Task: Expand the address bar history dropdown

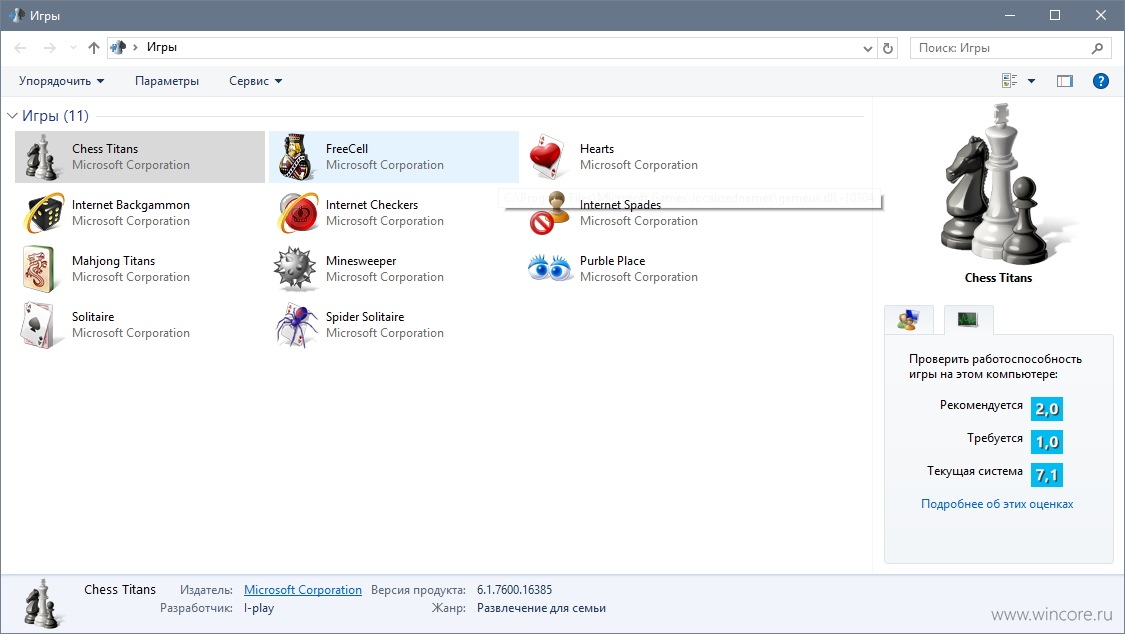Action: tap(867, 48)
